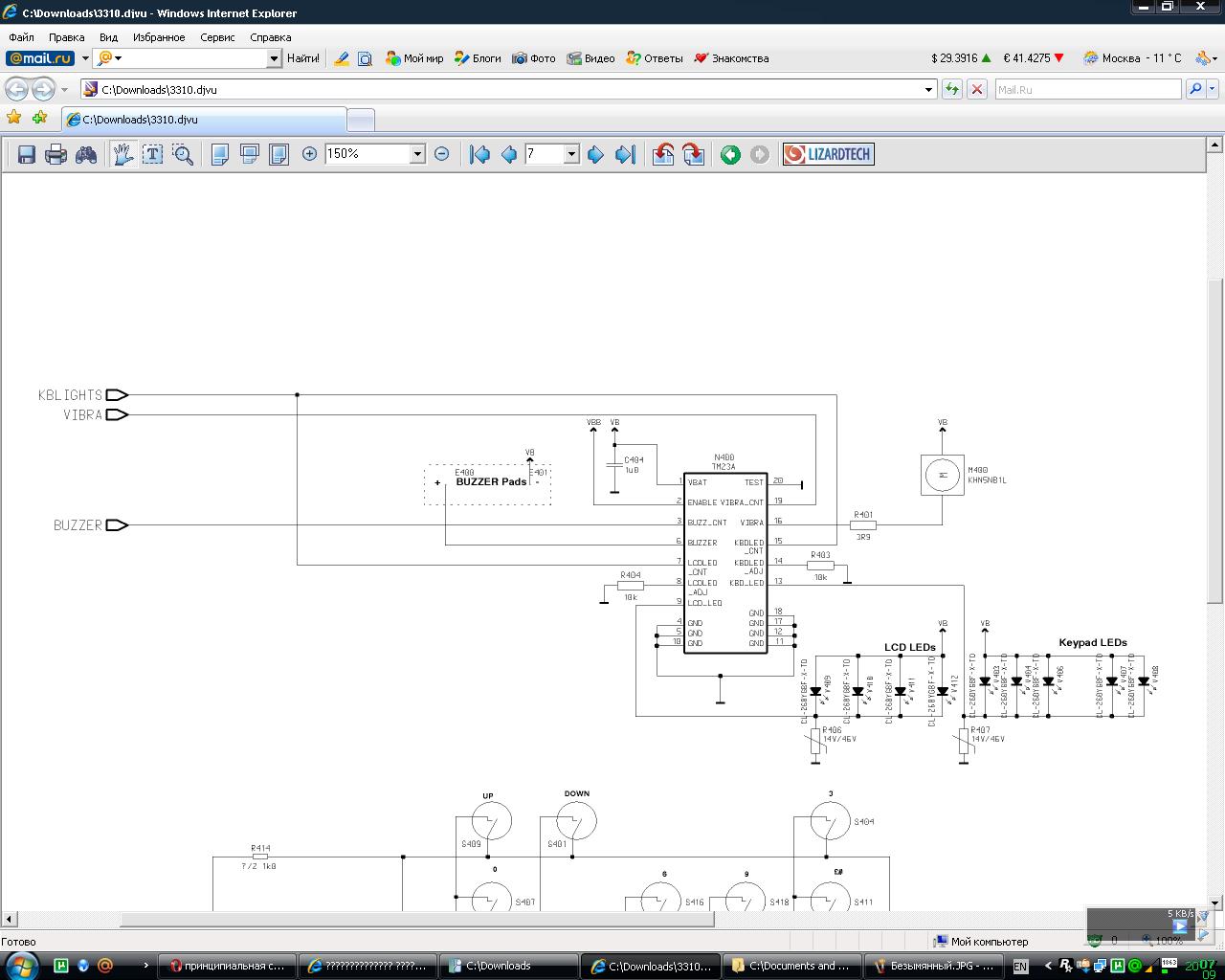The image size is (1225, 980).
Task: Open the Файл menu
Action: [x=21, y=37]
